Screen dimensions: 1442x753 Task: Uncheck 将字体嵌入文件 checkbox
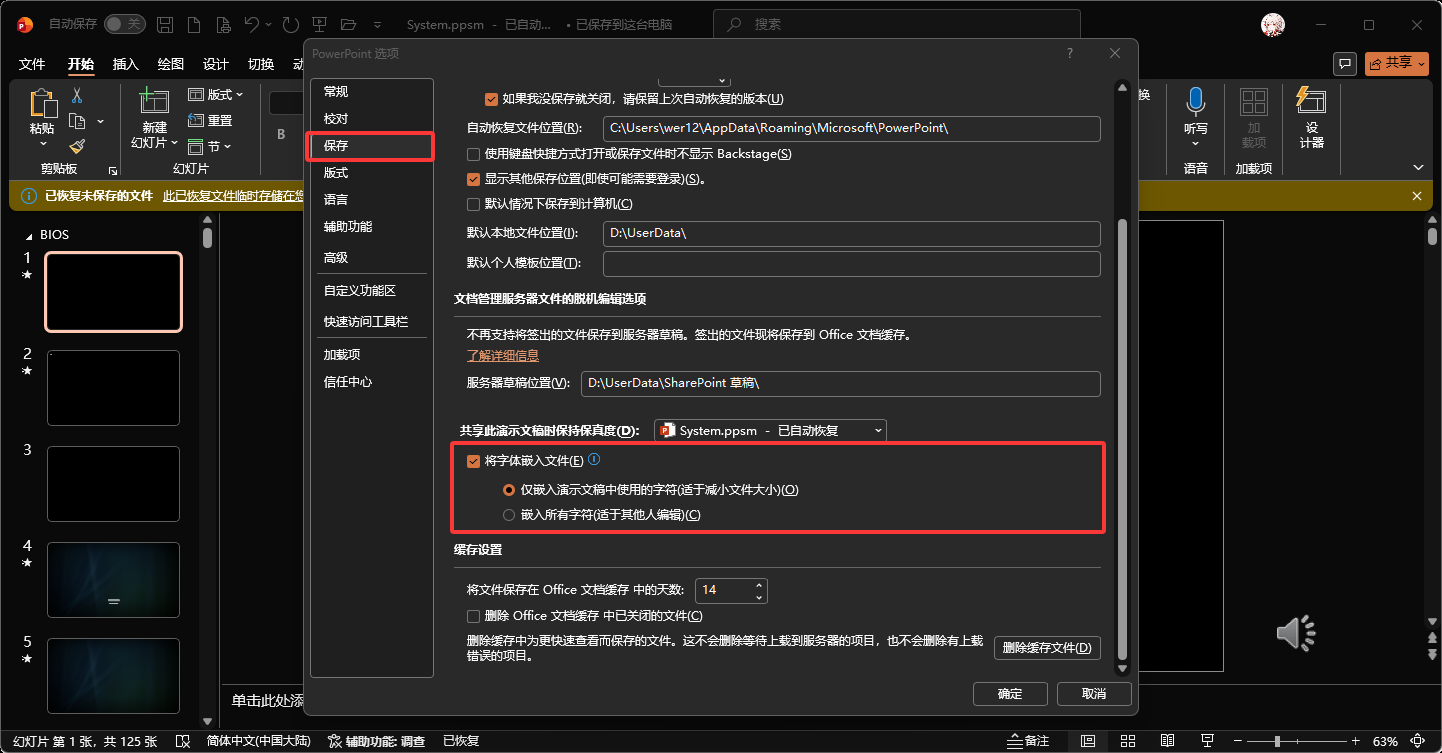pyautogui.click(x=474, y=461)
